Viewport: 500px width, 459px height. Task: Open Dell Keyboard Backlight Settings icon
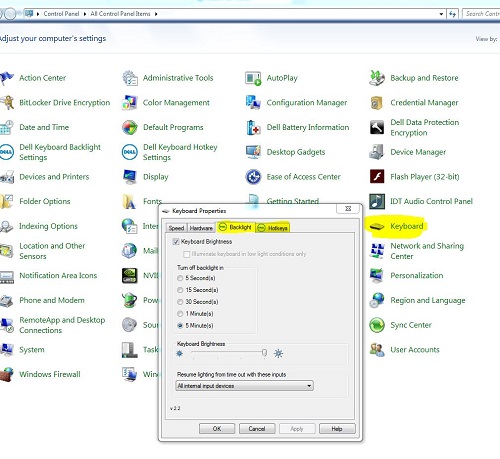(x=7, y=152)
